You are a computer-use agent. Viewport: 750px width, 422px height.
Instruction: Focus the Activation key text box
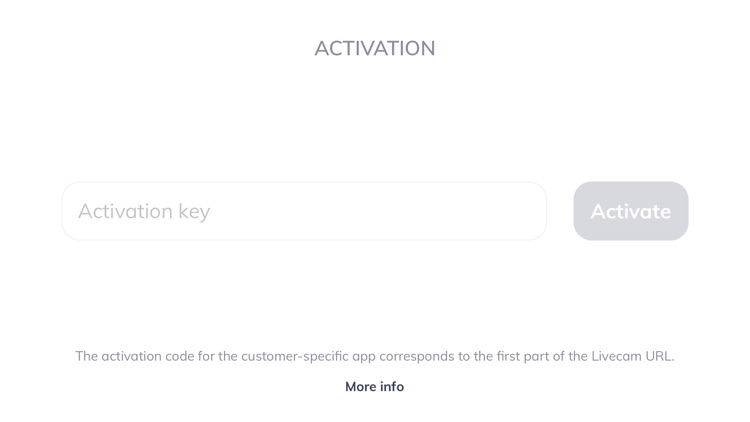(304, 211)
